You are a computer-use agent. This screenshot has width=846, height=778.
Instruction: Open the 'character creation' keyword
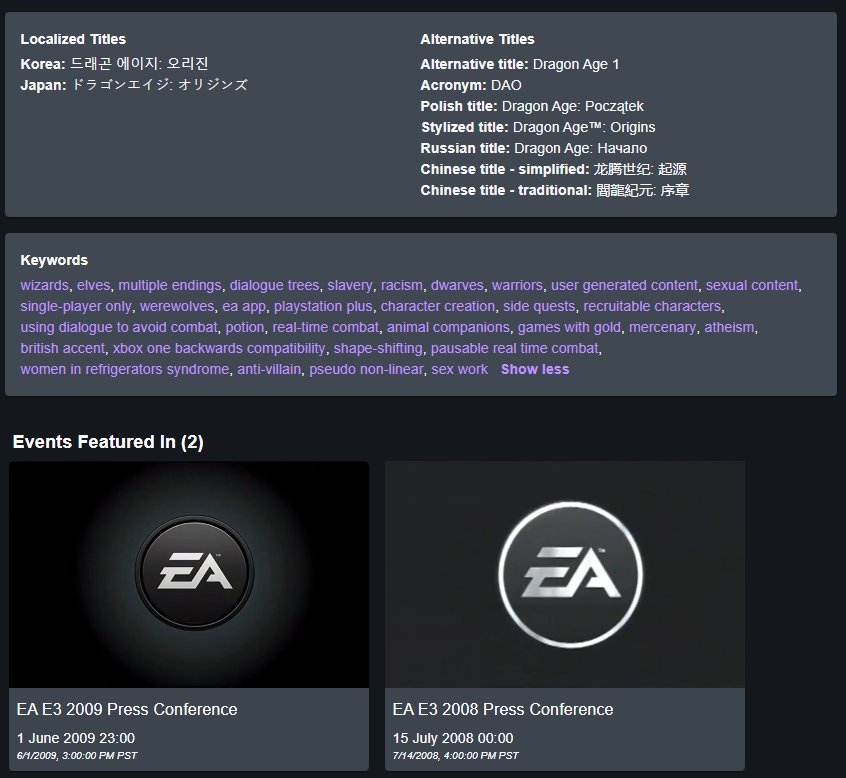[x=438, y=306]
